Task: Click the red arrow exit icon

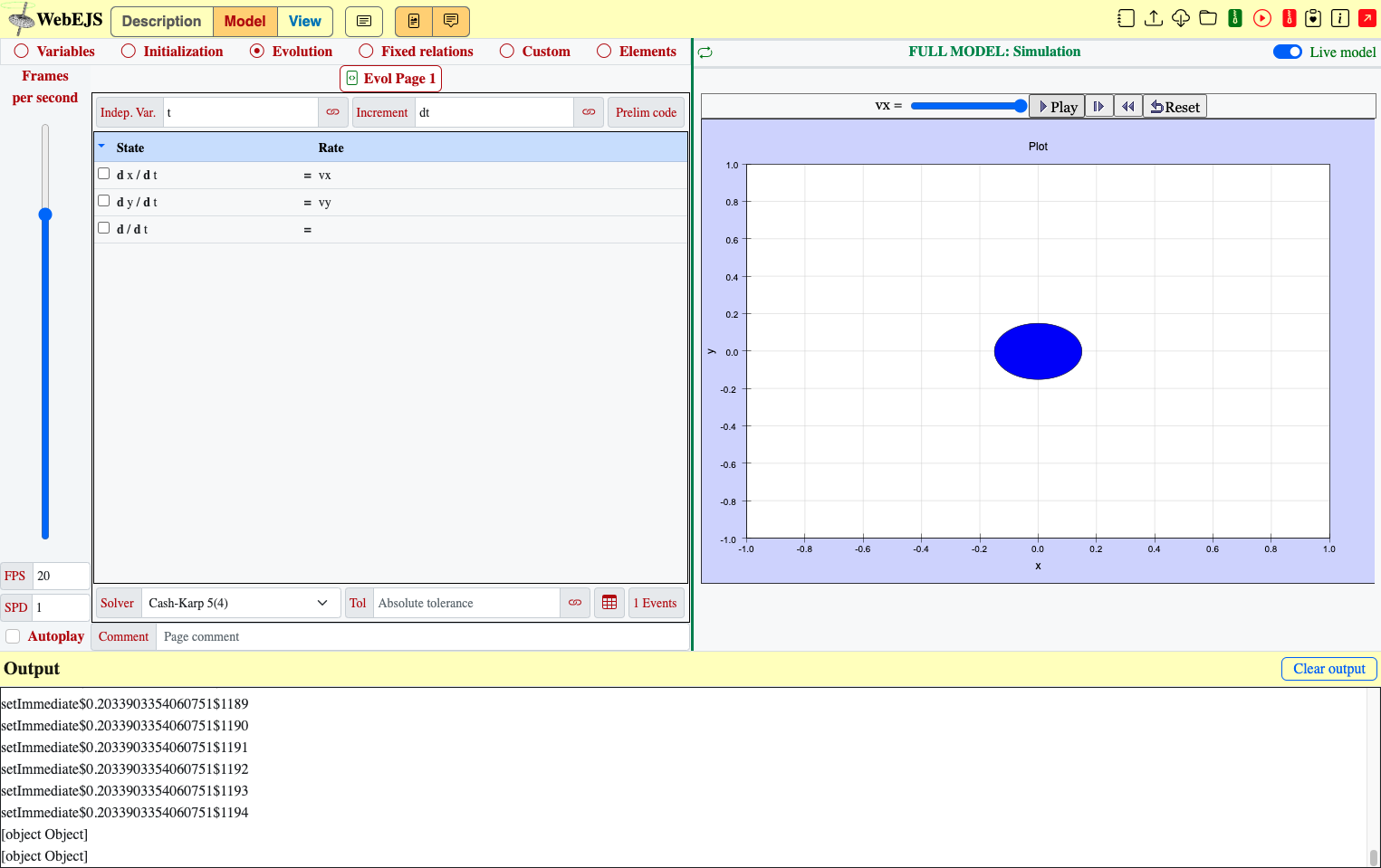Action: click(x=1367, y=18)
